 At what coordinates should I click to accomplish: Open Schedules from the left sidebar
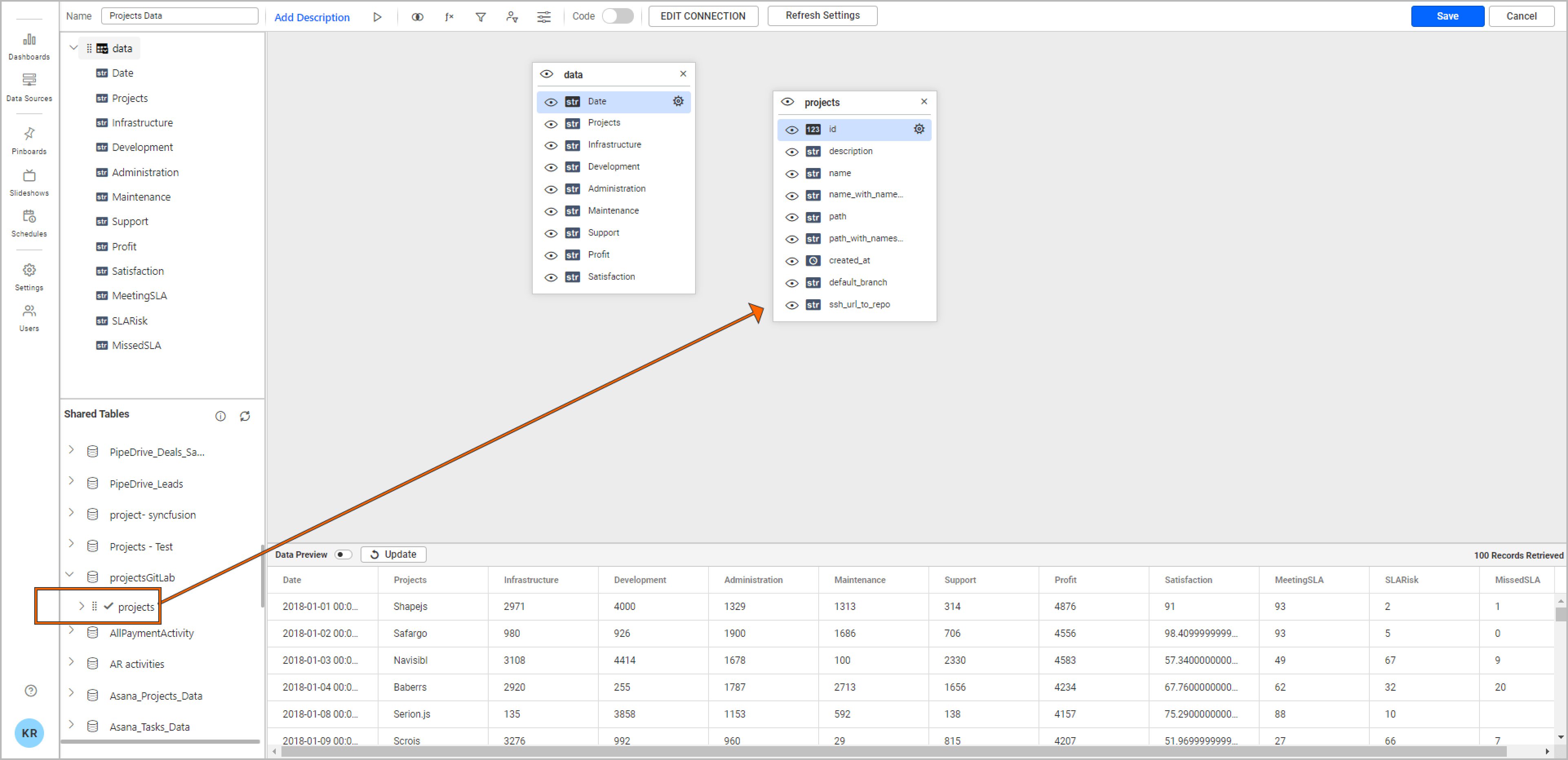(29, 223)
